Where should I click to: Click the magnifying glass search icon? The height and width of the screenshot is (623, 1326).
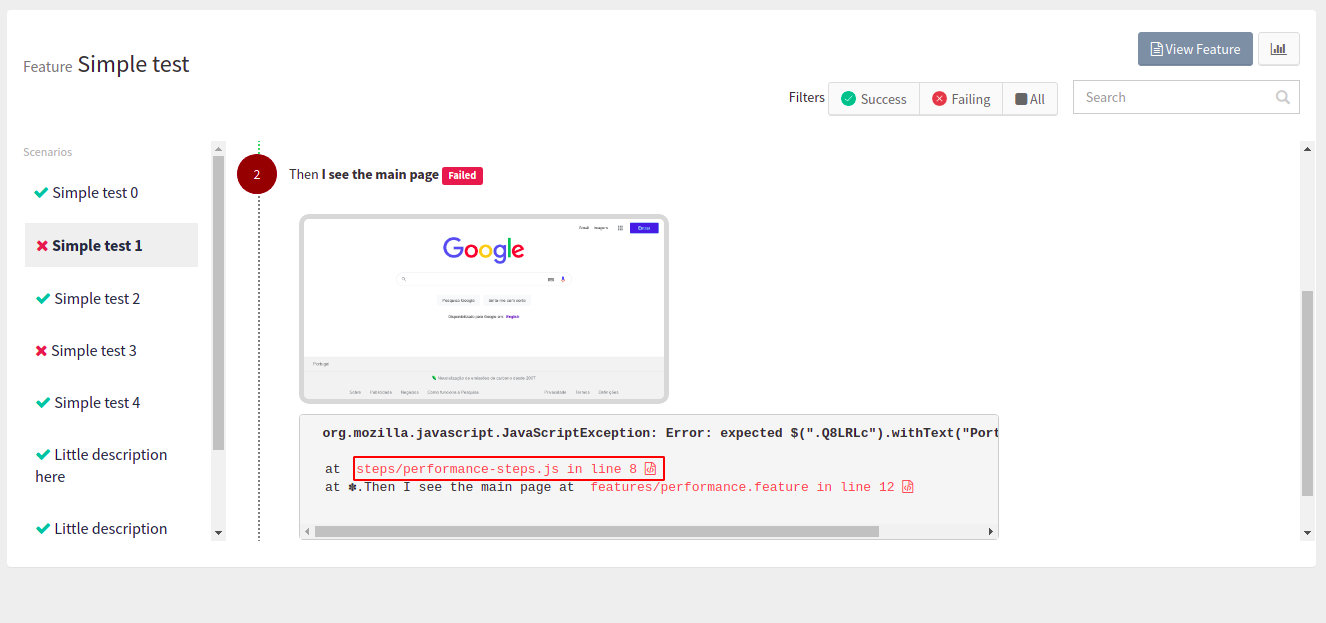coord(1283,97)
